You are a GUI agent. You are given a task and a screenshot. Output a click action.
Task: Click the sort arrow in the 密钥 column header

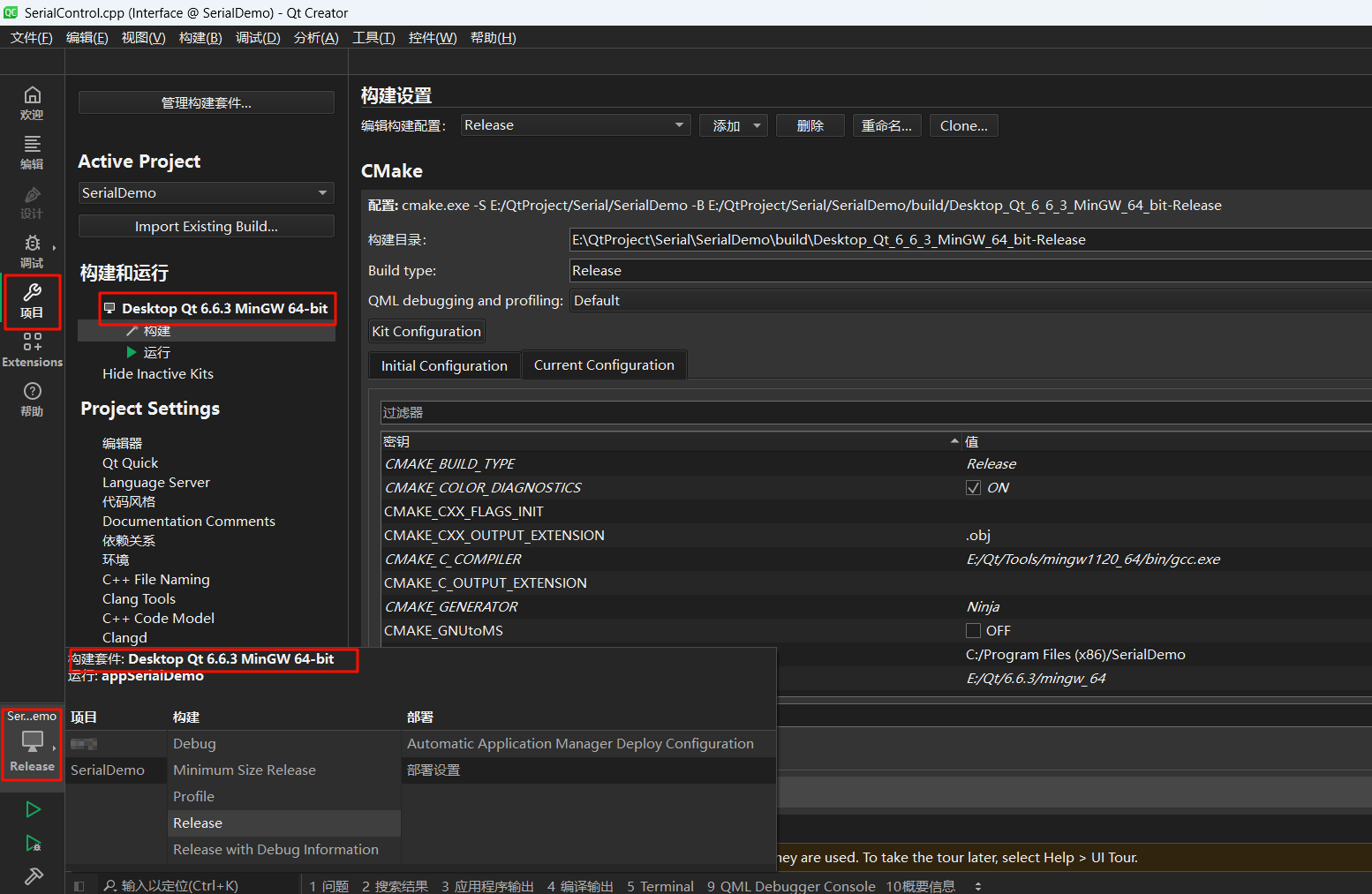tap(954, 441)
